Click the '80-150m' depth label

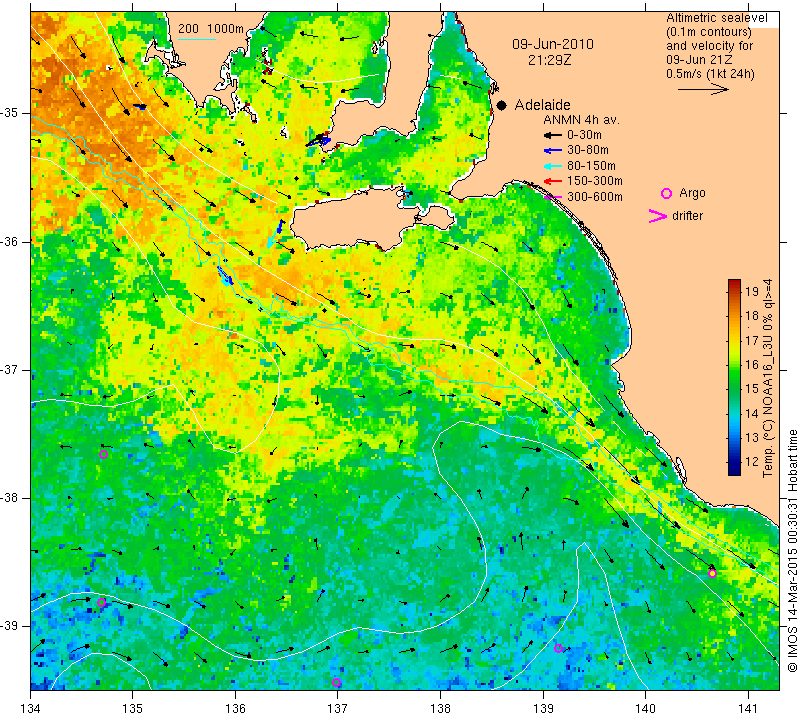(x=591, y=166)
